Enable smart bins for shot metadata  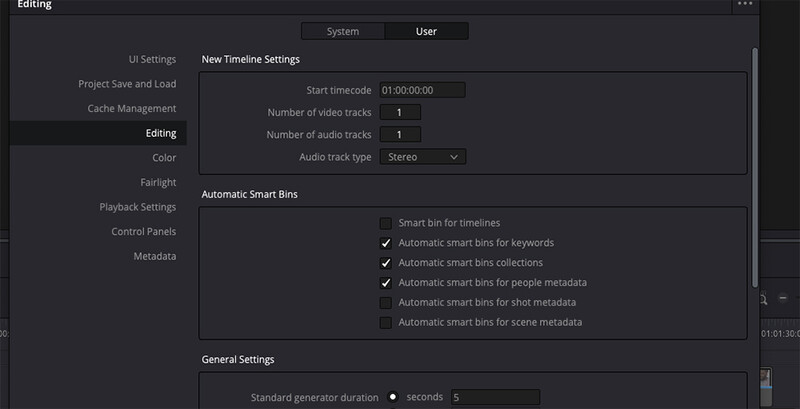pyautogui.click(x=386, y=303)
